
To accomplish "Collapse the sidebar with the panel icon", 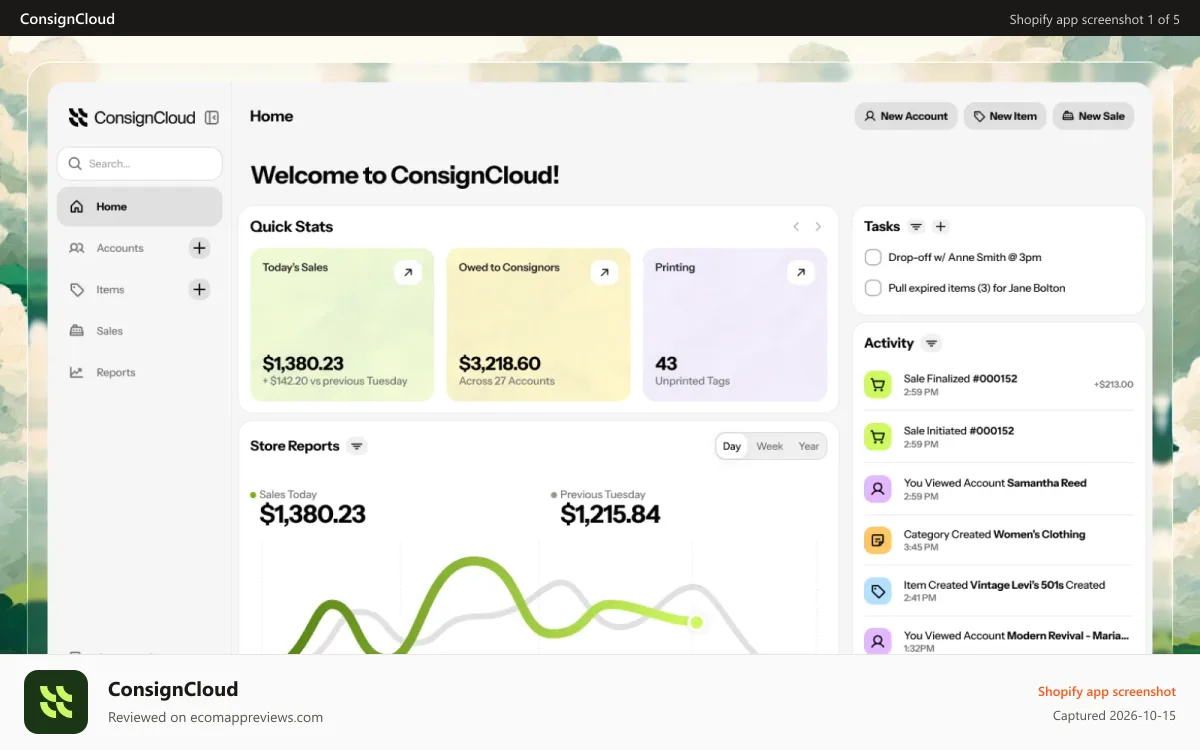I will (x=211, y=118).
